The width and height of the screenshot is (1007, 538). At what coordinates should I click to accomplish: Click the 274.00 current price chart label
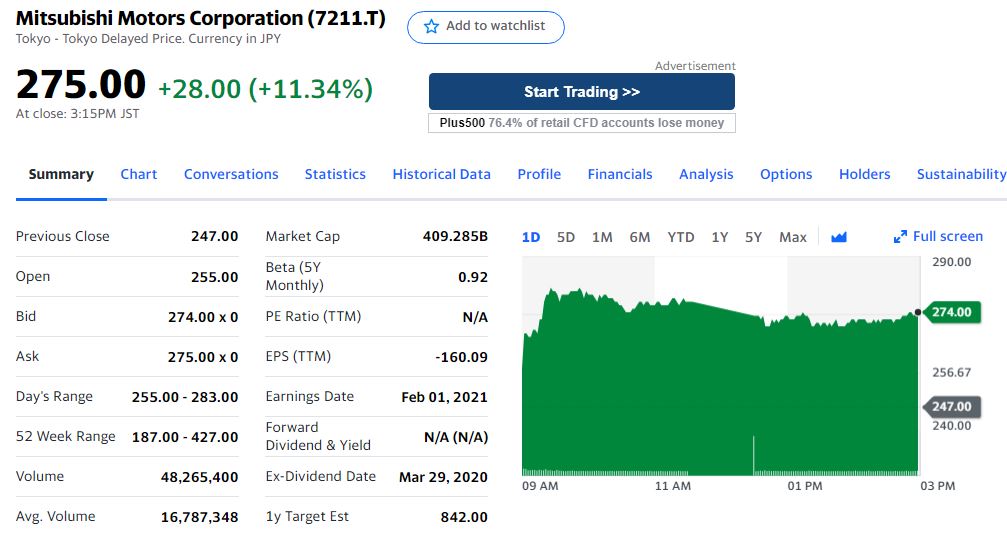point(951,312)
